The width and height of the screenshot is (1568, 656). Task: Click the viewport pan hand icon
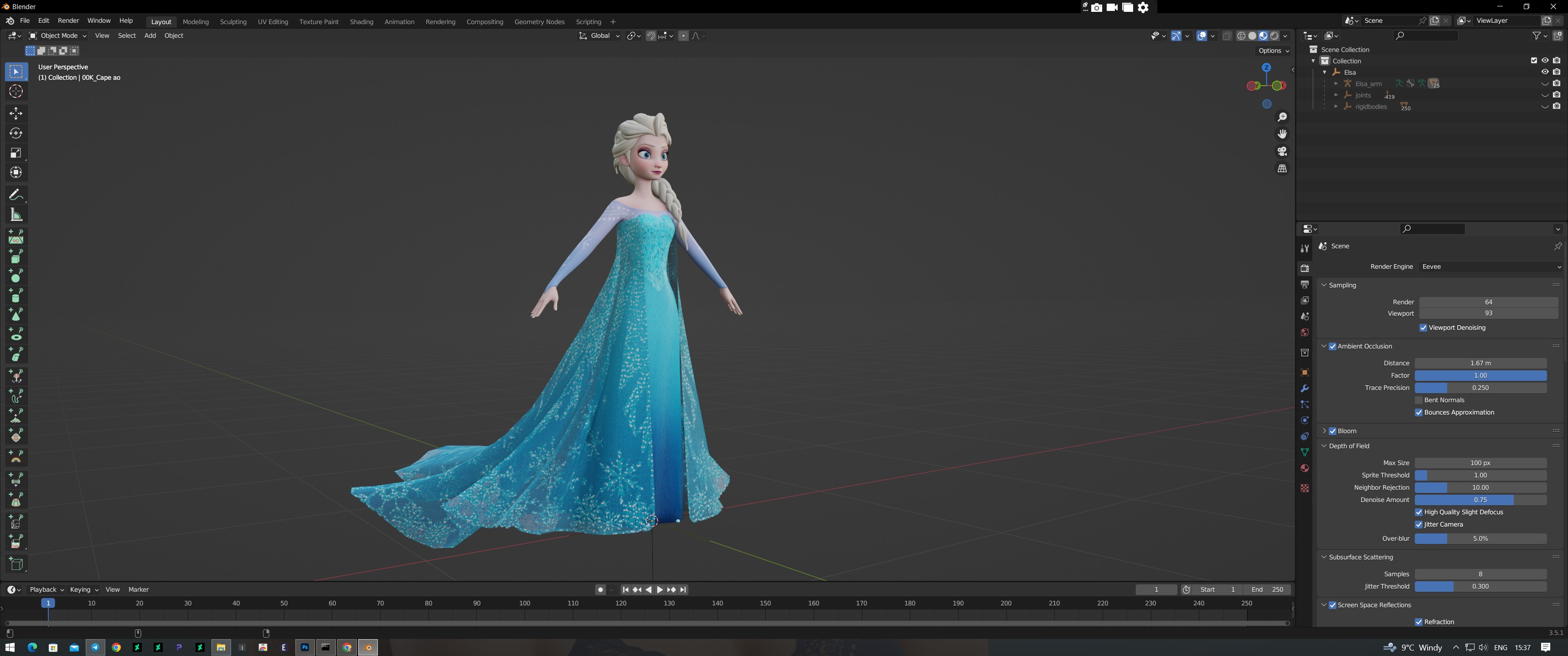point(1282,134)
